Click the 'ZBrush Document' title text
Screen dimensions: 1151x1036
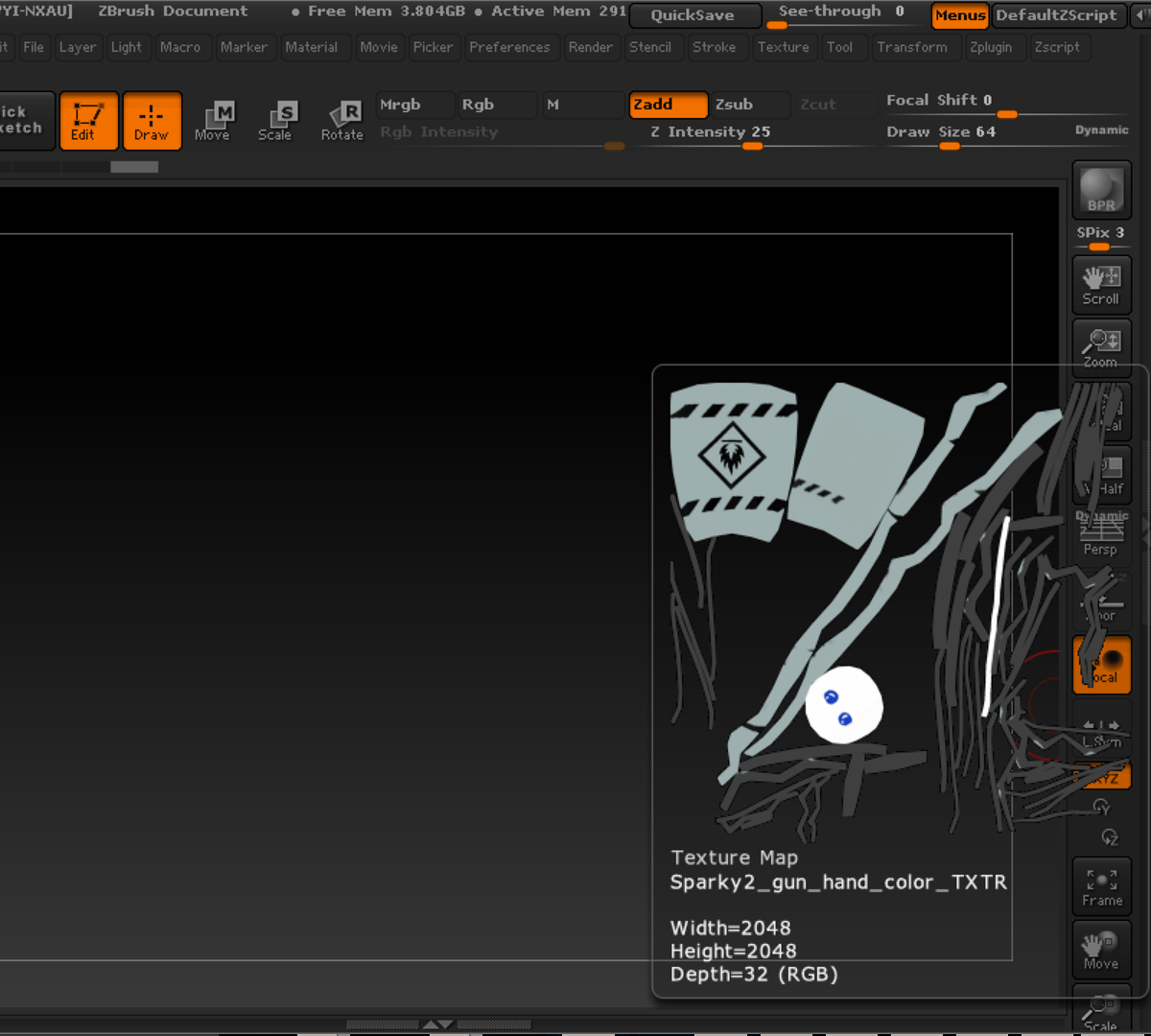tap(173, 12)
